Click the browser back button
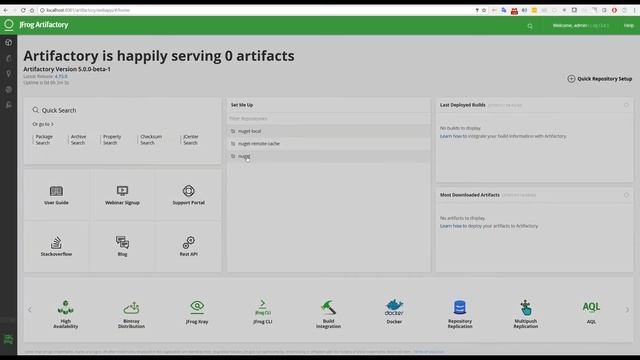 (x=5, y=10)
